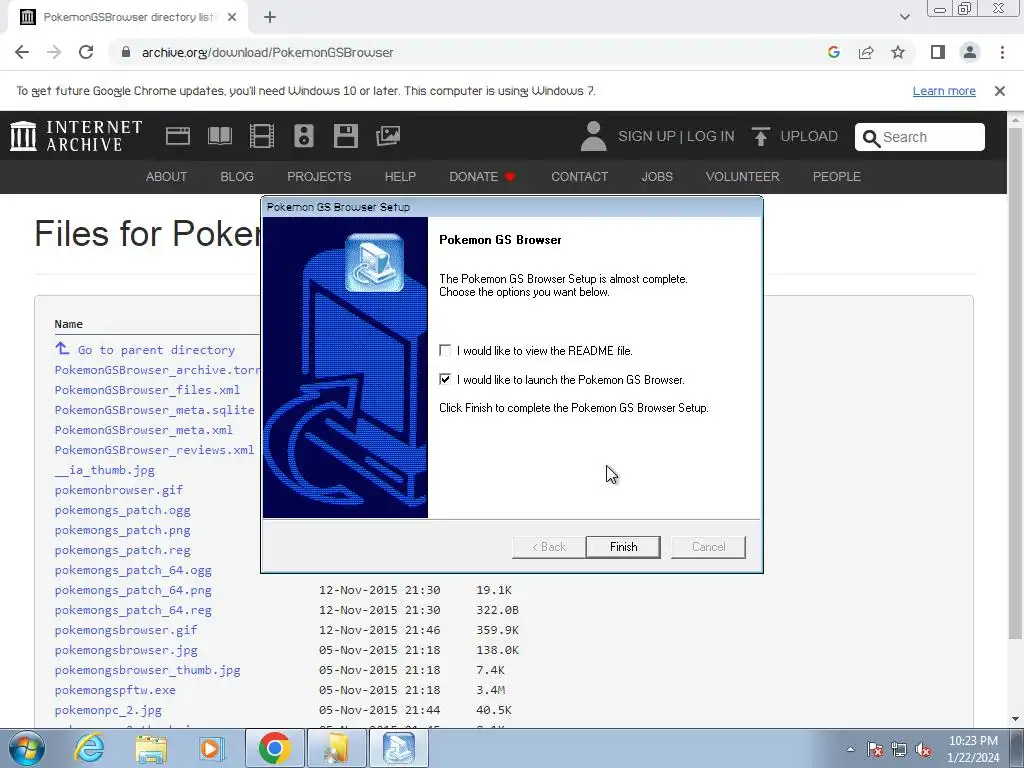This screenshot has height=768, width=1024.
Task: Click the address bar URL
Action: tap(267, 52)
